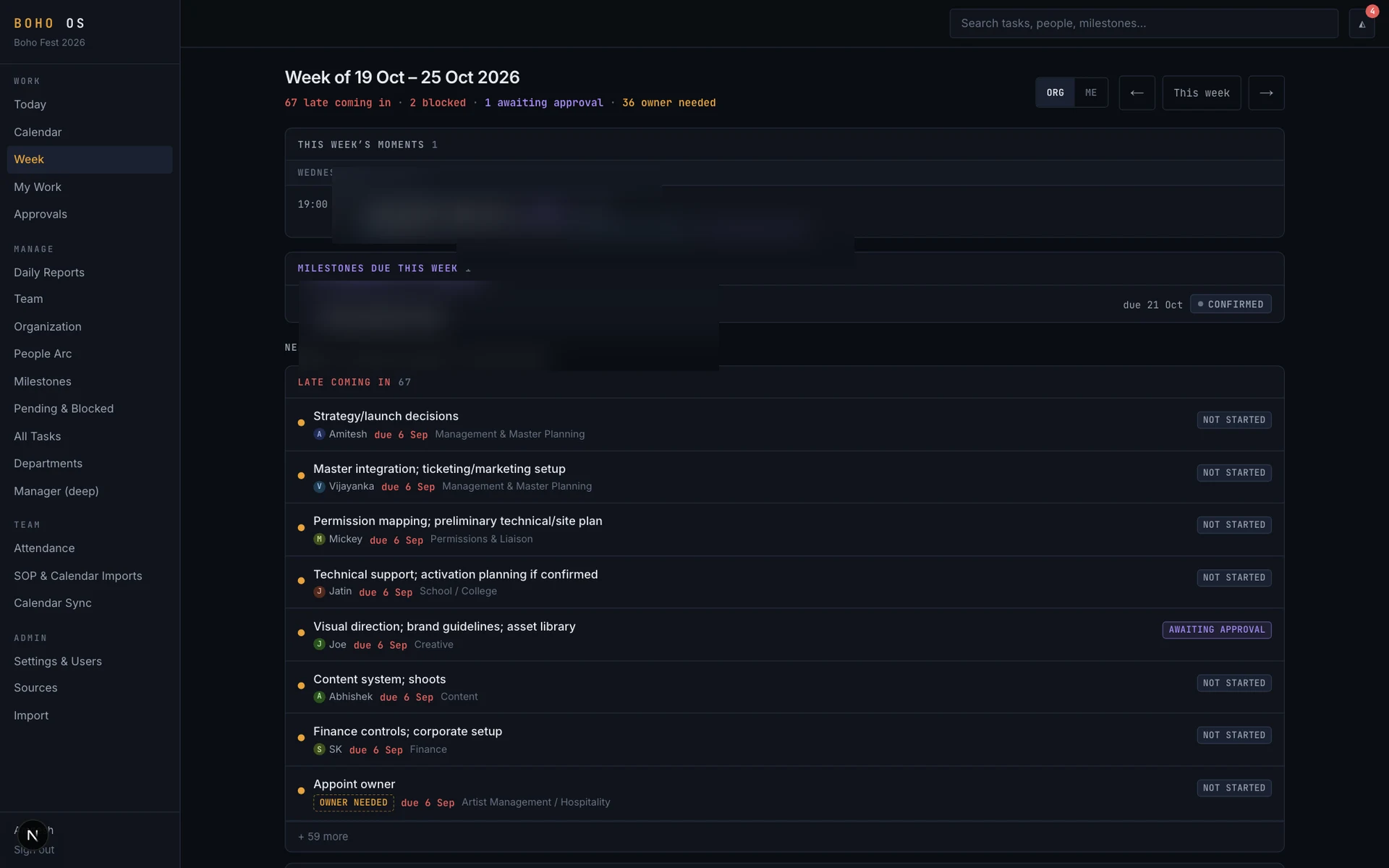Expand the + 59 more tasks

coord(323,836)
